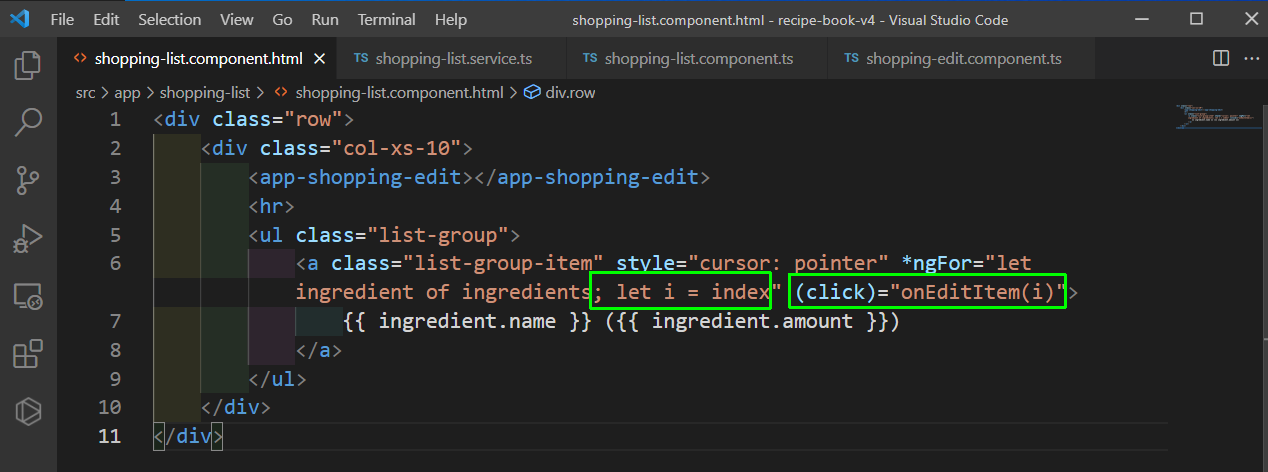Screen dimensions: 1268x472
Task: Click the app-shopping-edit opening tag
Action: tap(361, 177)
